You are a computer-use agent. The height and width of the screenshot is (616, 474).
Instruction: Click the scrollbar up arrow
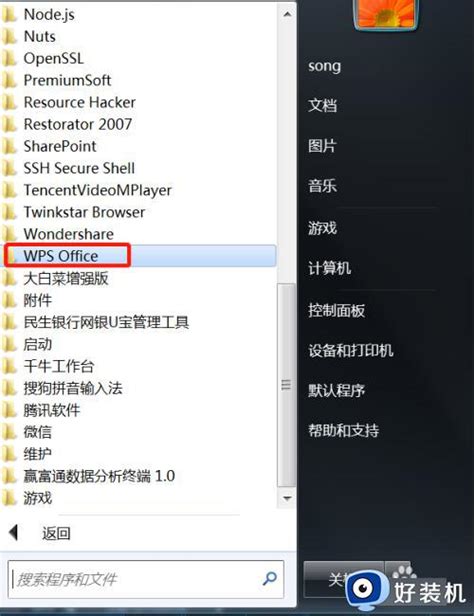click(287, 15)
